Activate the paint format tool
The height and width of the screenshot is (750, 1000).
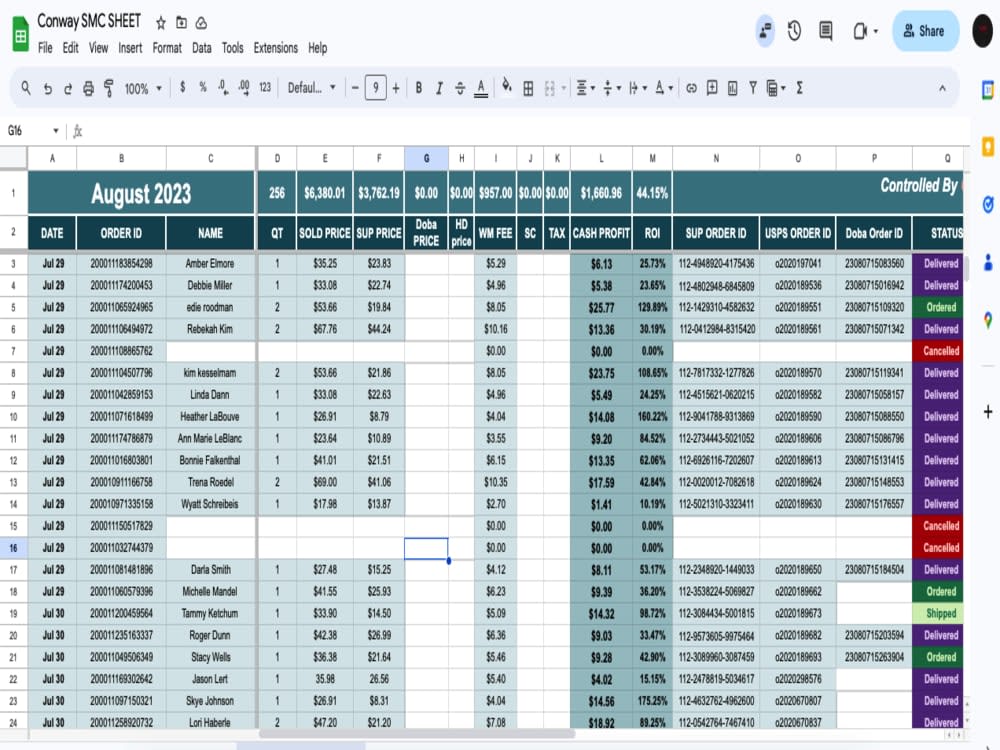[x=108, y=88]
